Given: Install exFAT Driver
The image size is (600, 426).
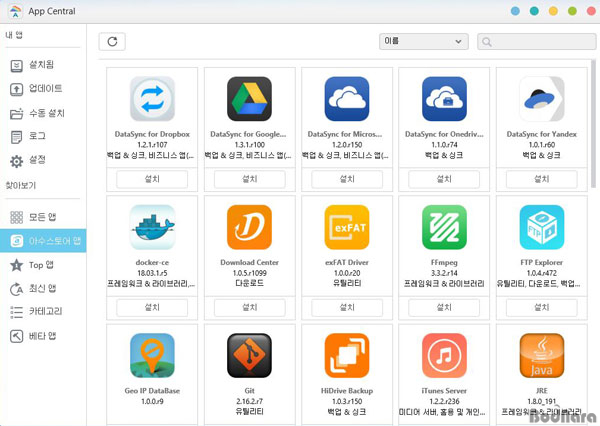Looking at the screenshot, I should click(x=347, y=307).
